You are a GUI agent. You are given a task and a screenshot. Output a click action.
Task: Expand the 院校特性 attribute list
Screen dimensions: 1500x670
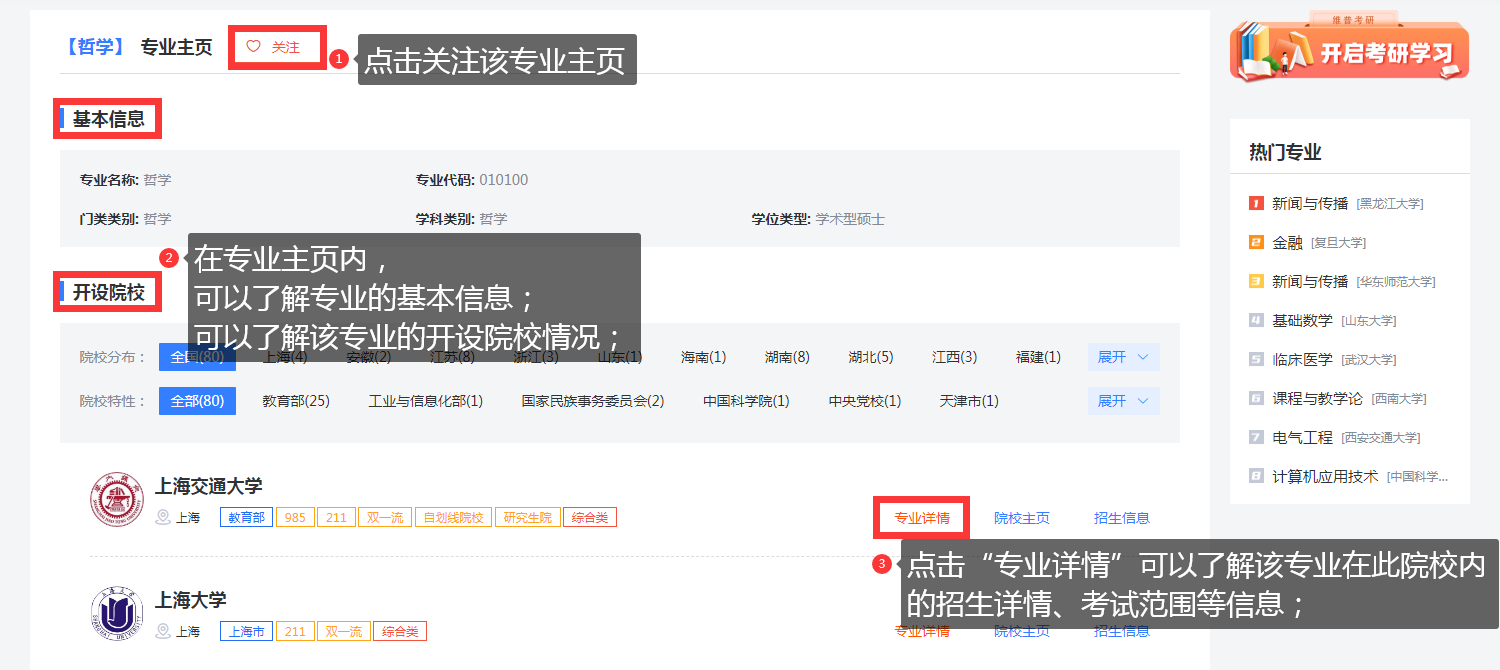(x=1123, y=401)
